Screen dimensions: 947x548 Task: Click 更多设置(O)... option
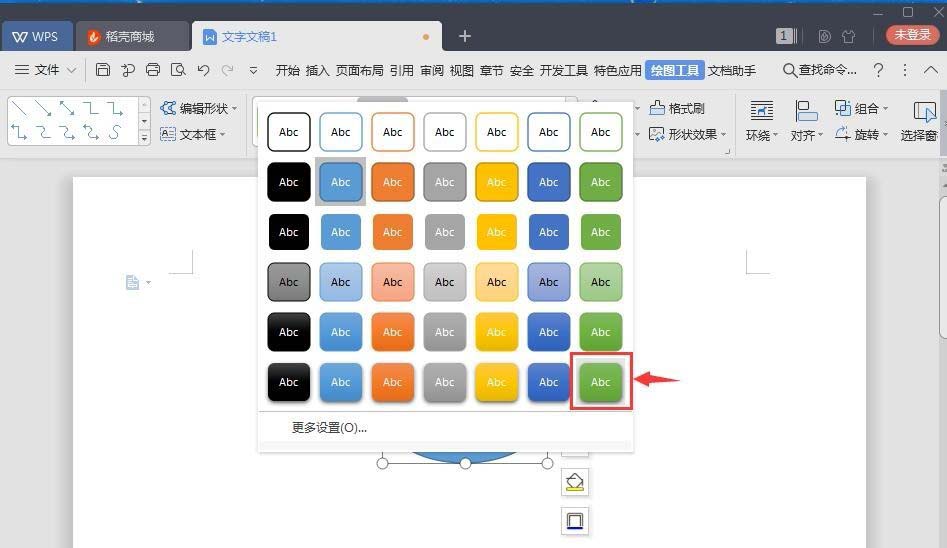(329, 428)
